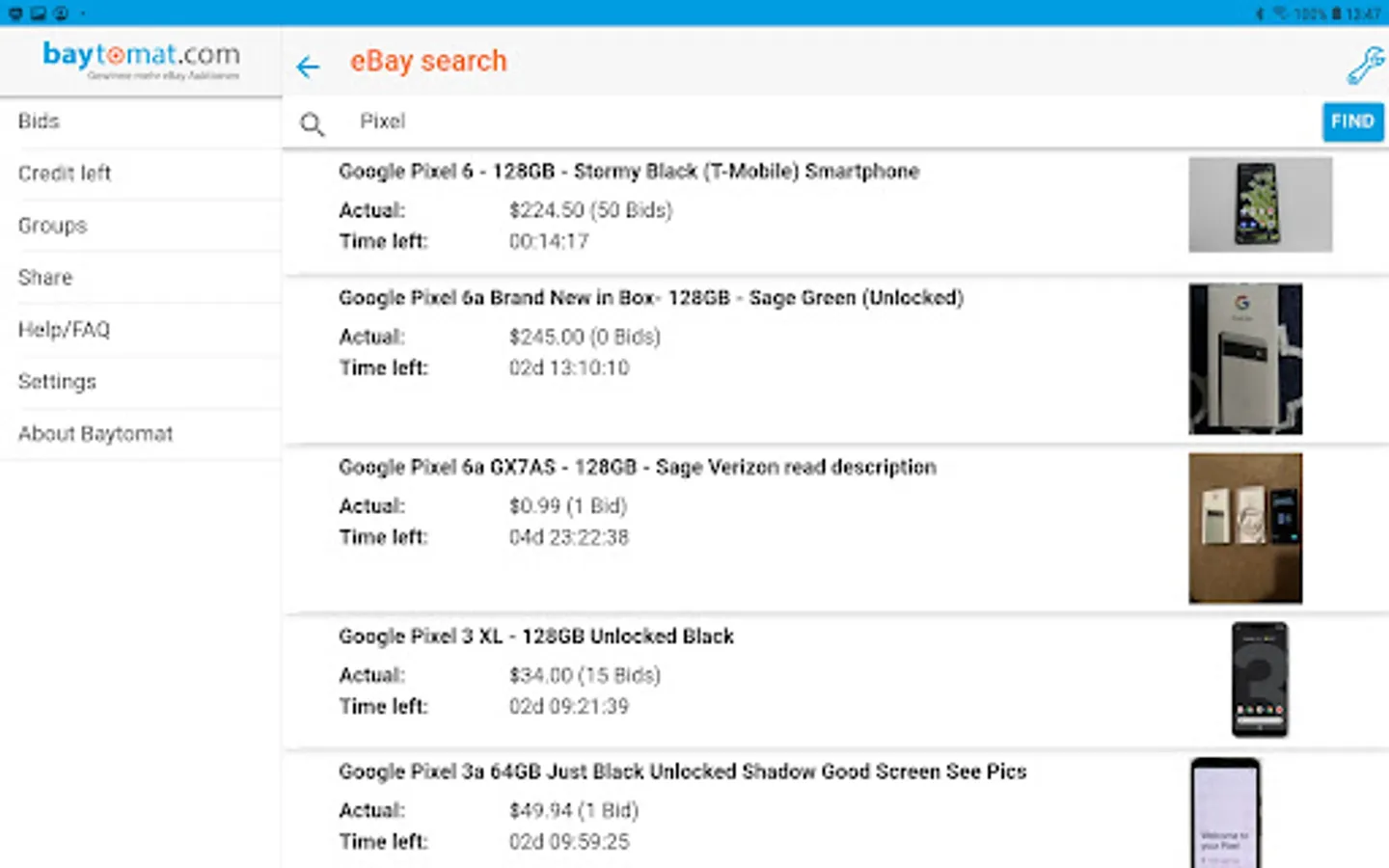1389x868 pixels.
Task: Tap the battery indicator in status bar
Action: (x=1336, y=14)
